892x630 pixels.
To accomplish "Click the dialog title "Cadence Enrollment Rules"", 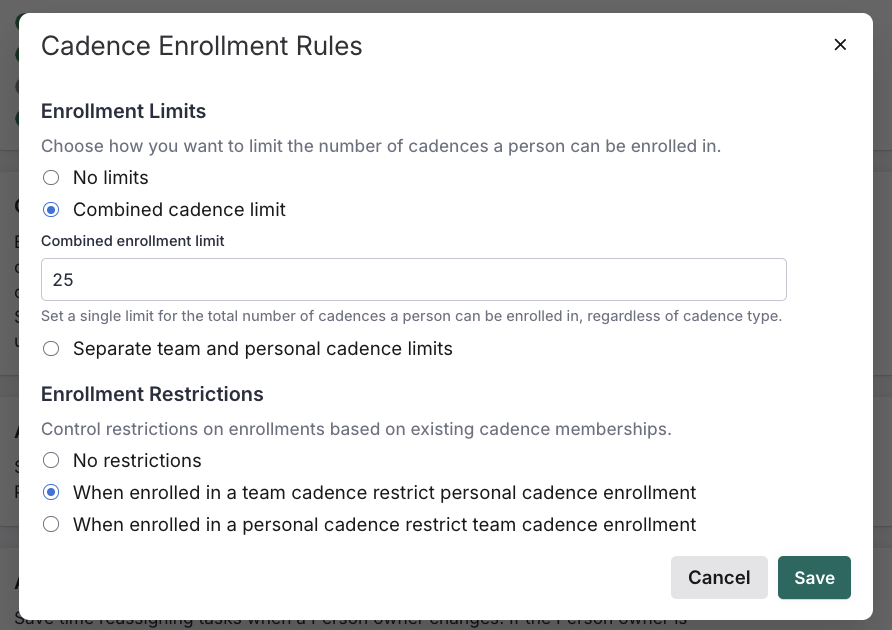I will [x=201, y=46].
